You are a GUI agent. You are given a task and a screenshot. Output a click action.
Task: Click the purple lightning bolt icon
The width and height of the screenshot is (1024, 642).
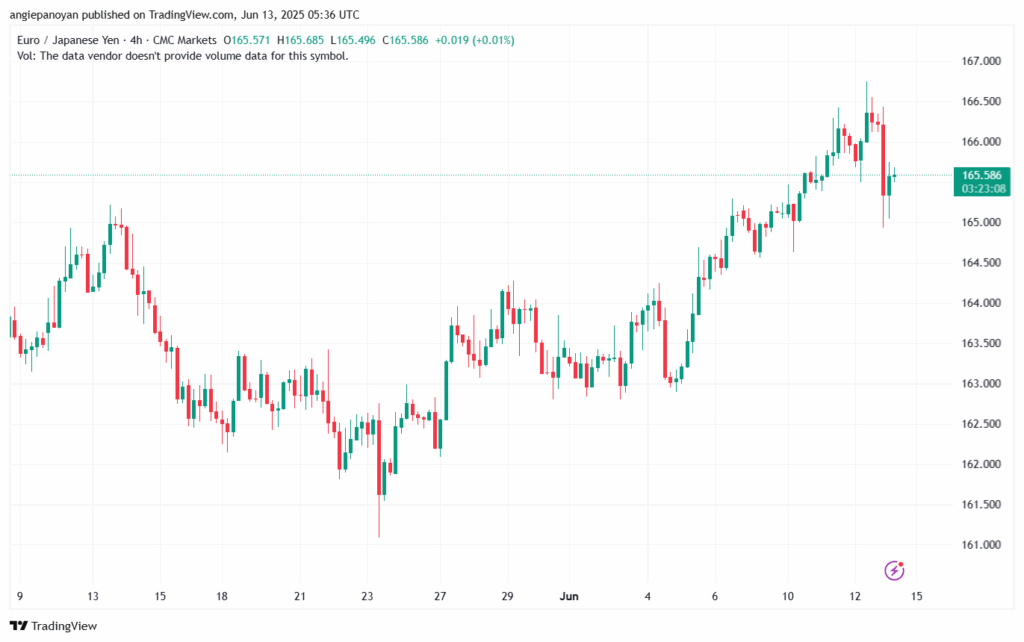[x=895, y=570]
